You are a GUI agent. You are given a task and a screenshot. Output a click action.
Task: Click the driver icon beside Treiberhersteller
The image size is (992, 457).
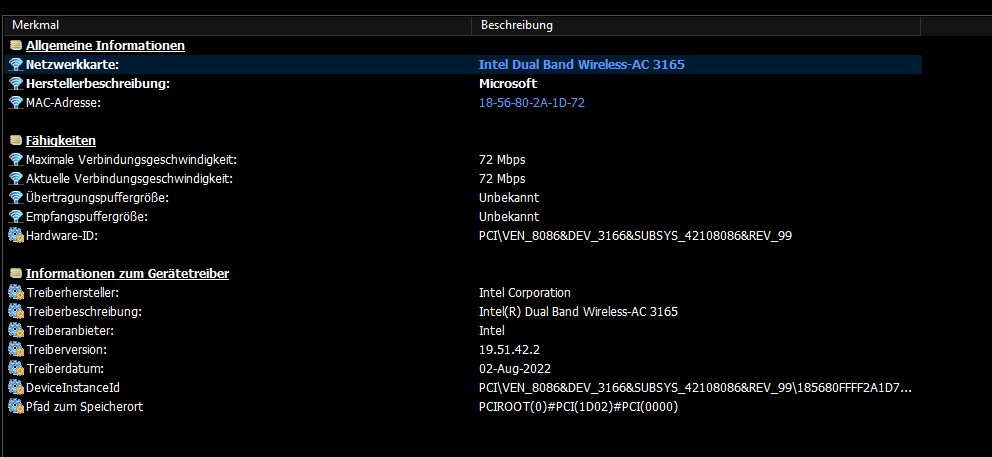15,292
